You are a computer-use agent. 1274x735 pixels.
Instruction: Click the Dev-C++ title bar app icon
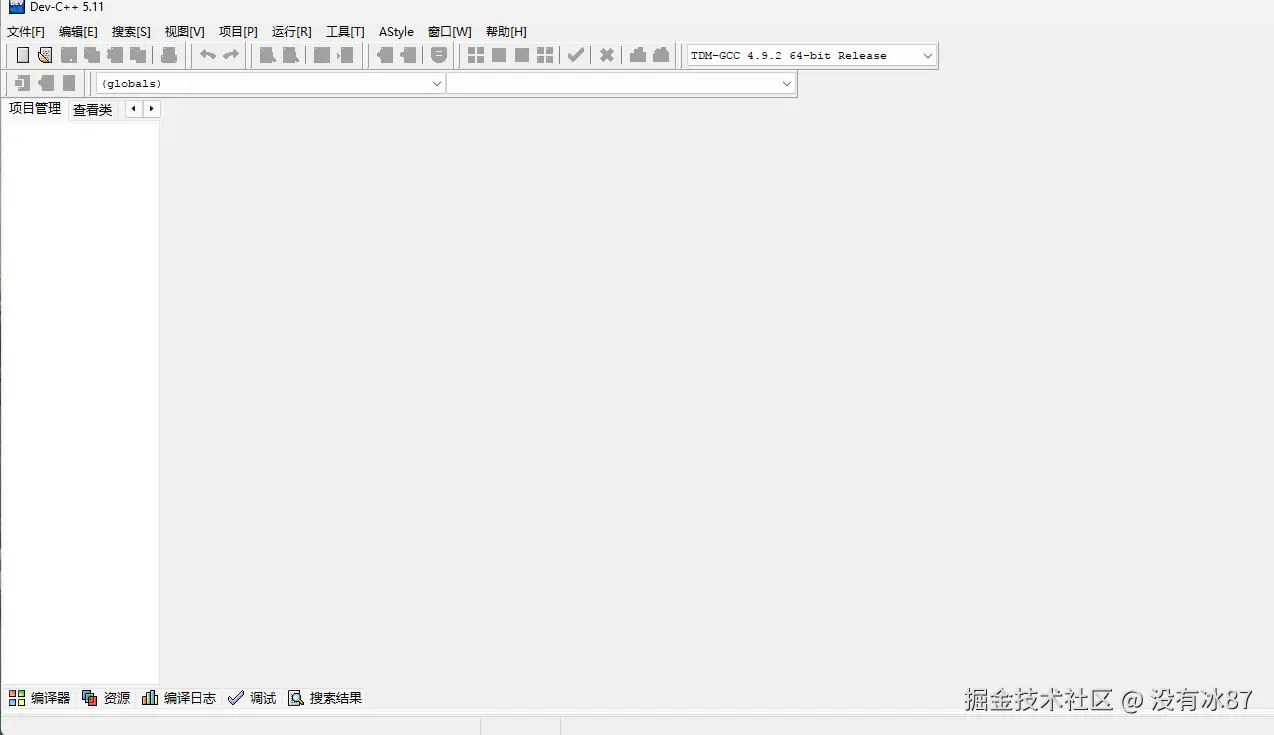16,7
